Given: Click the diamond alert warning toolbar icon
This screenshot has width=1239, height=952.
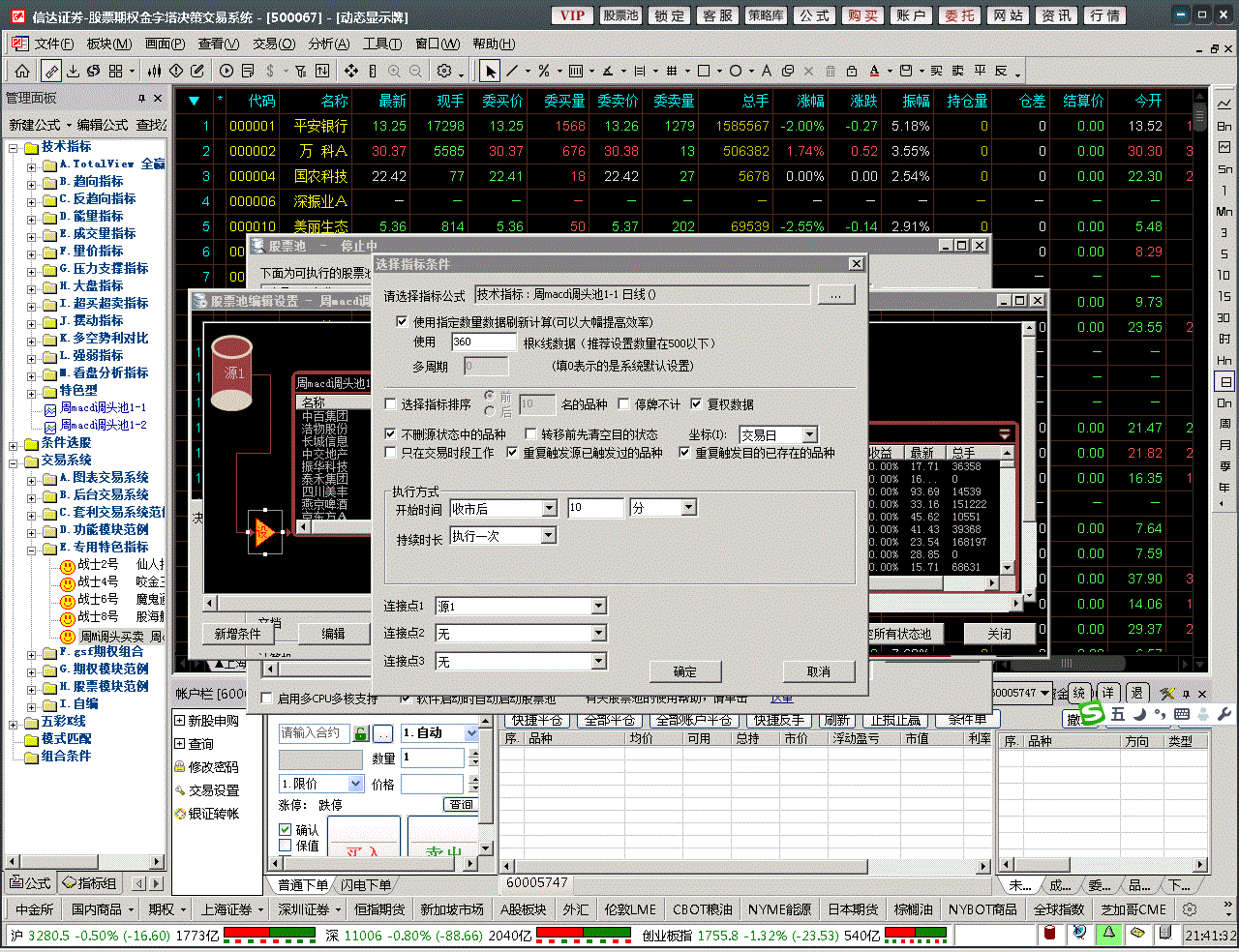Looking at the screenshot, I should pyautogui.click(x=176, y=71).
